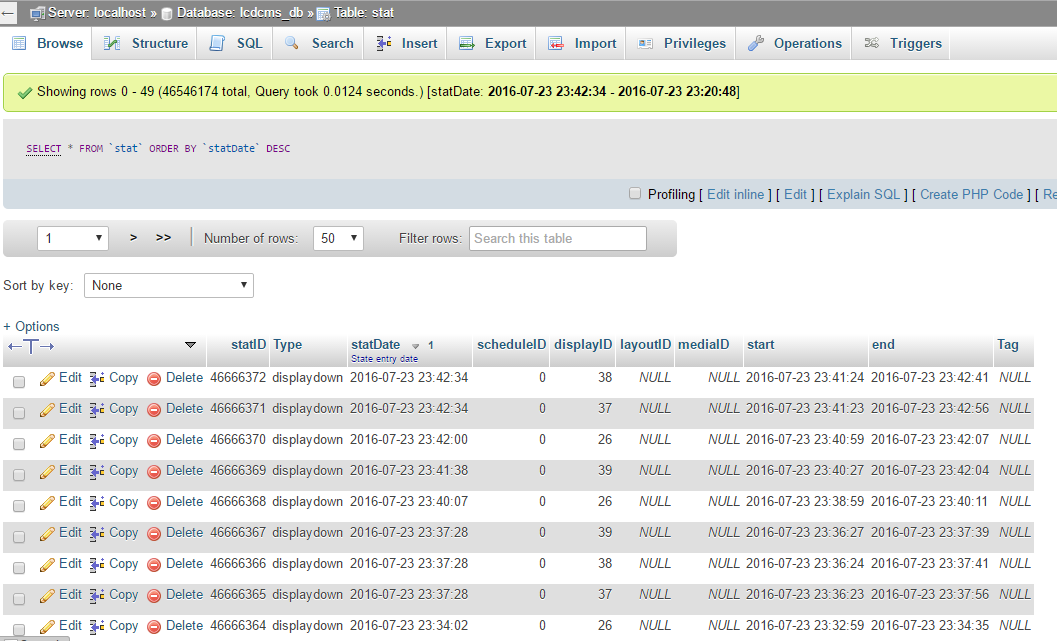Sort by the statID column header
This screenshot has width=1057, height=641.
click(249, 344)
